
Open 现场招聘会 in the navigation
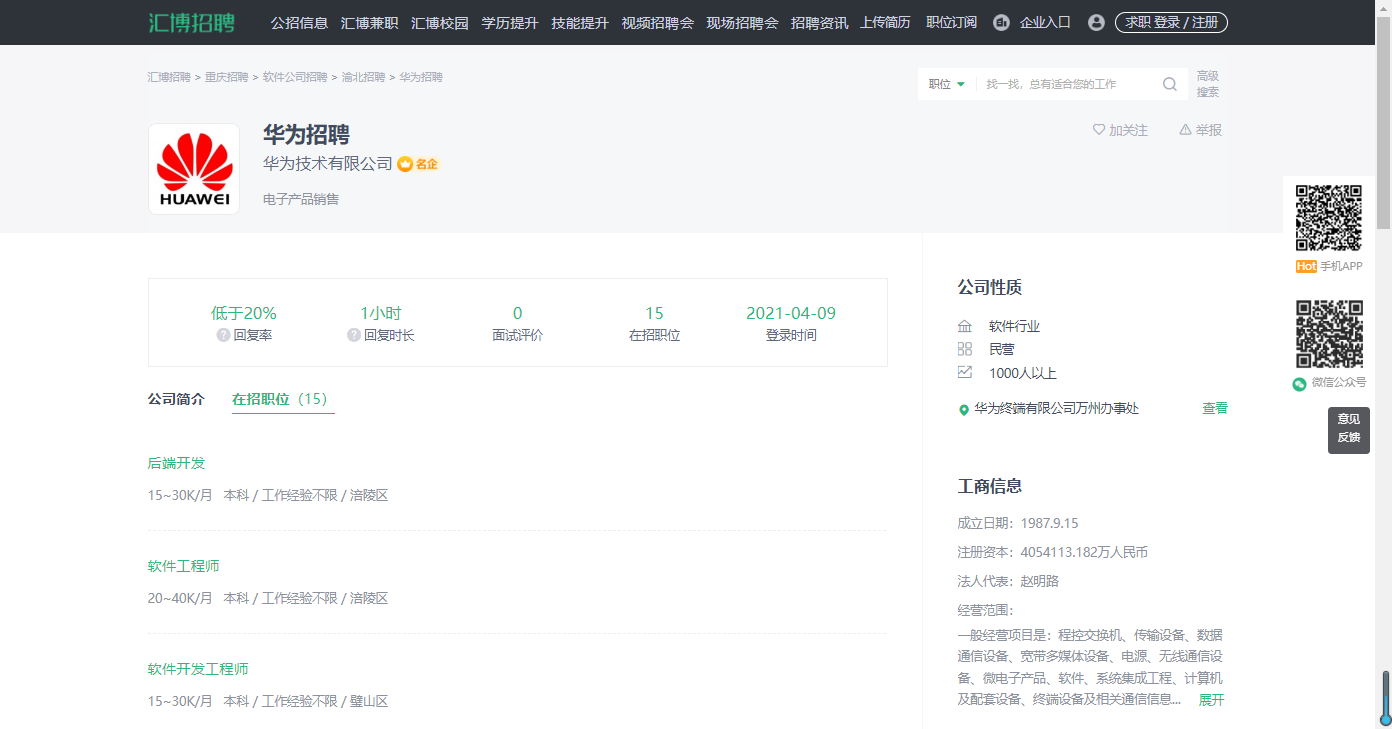coord(742,22)
